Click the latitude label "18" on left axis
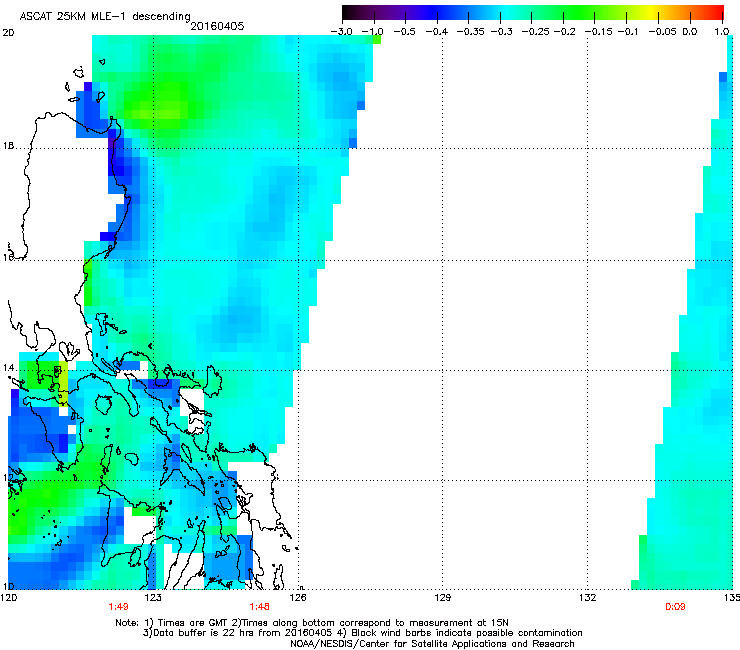The image size is (740, 650). pyautogui.click(x=8, y=146)
